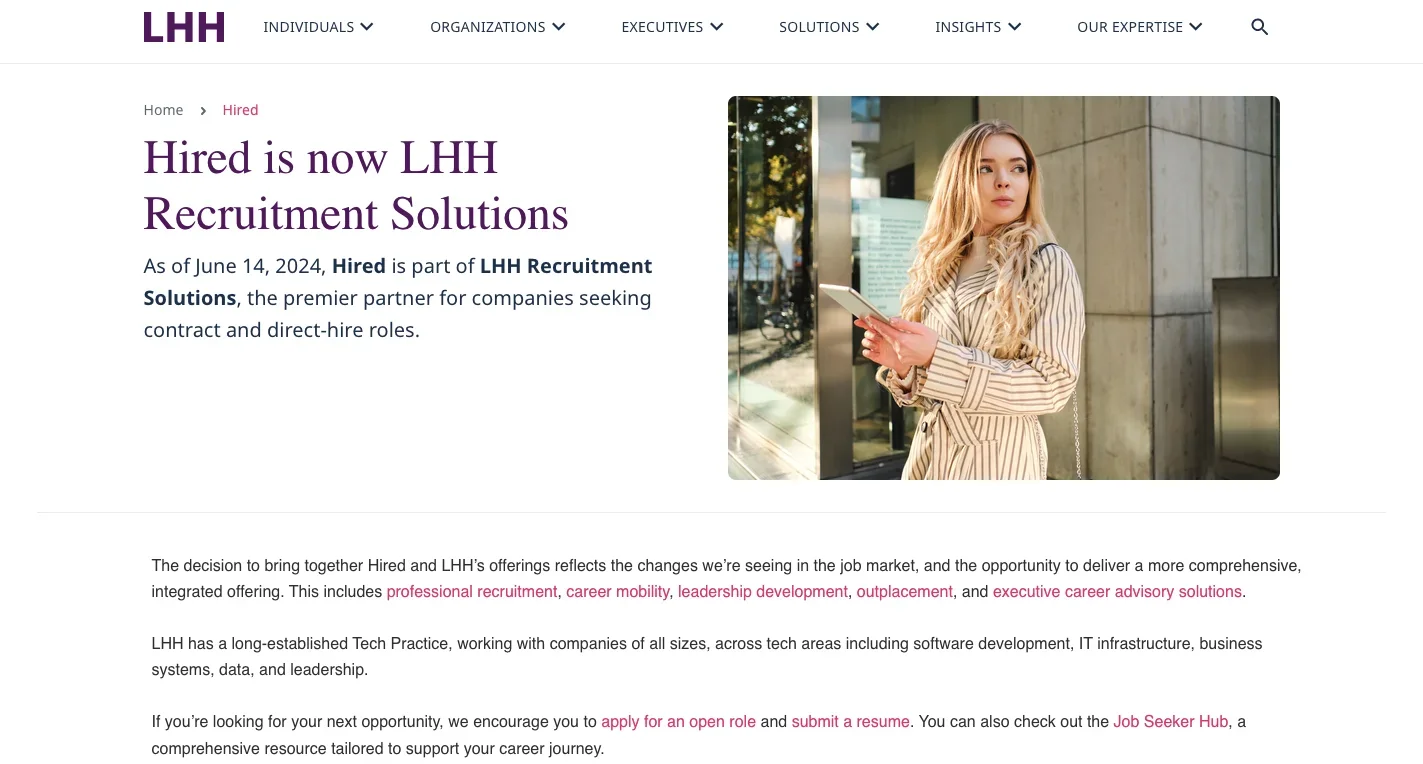The image size is (1423, 764).
Task: Follow the apply for an open role link
Action: [x=678, y=721]
